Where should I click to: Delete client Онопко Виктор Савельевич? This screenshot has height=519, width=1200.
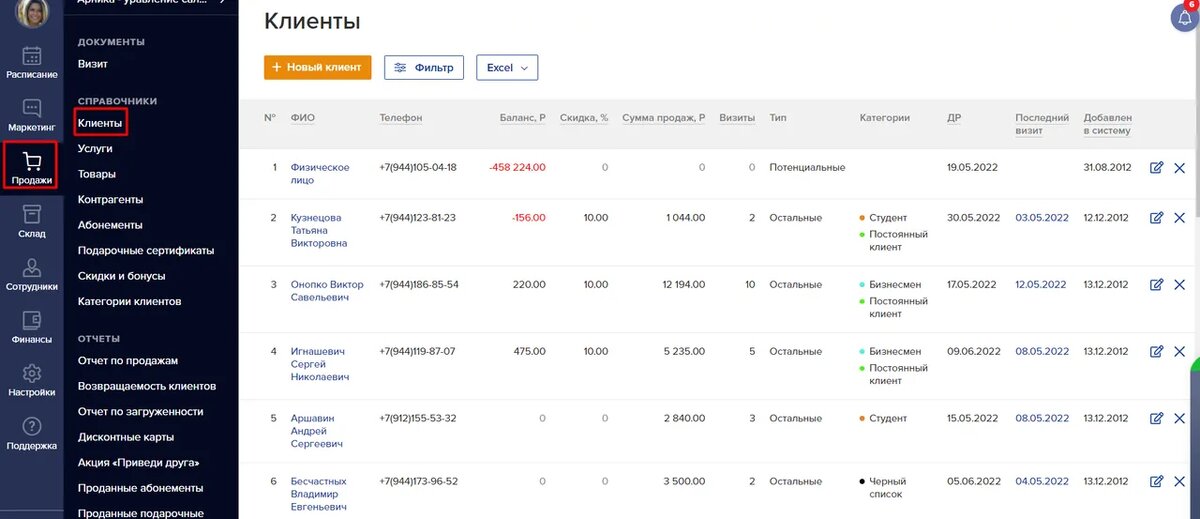coord(1179,285)
